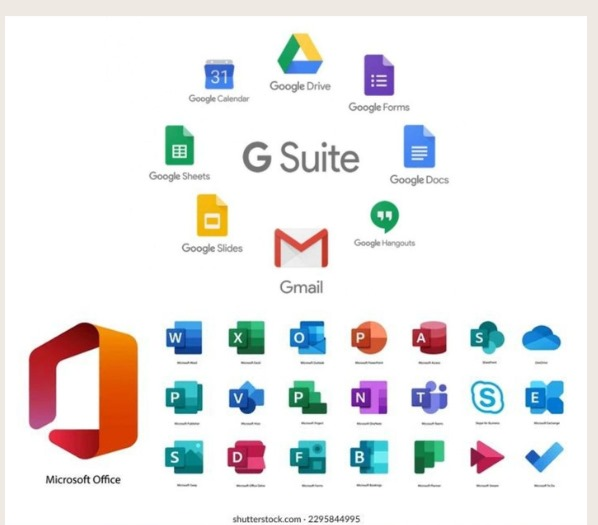Click the large Microsoft Office logo
Viewport: 598px width, 525px height.
[83, 391]
